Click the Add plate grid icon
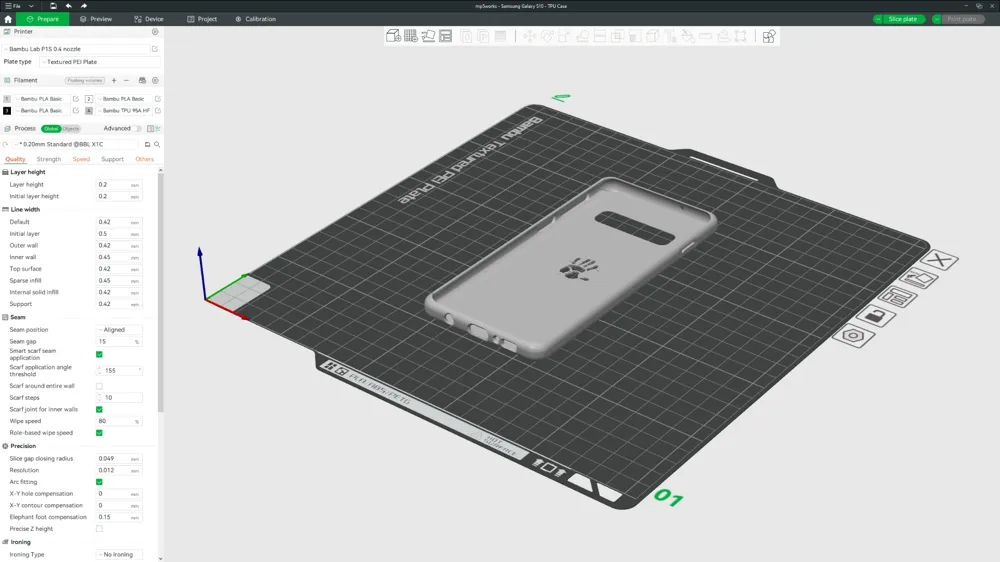This screenshot has height=562, width=1000. coord(411,36)
